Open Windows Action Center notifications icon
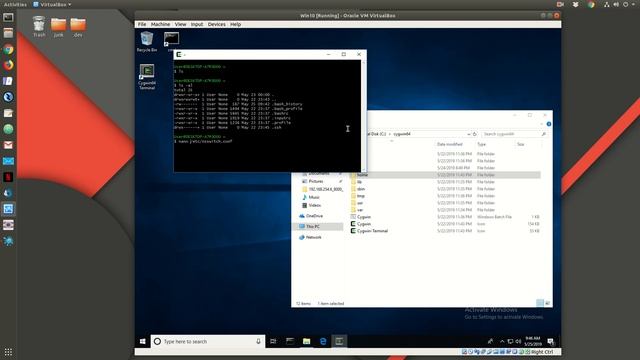 551,341
